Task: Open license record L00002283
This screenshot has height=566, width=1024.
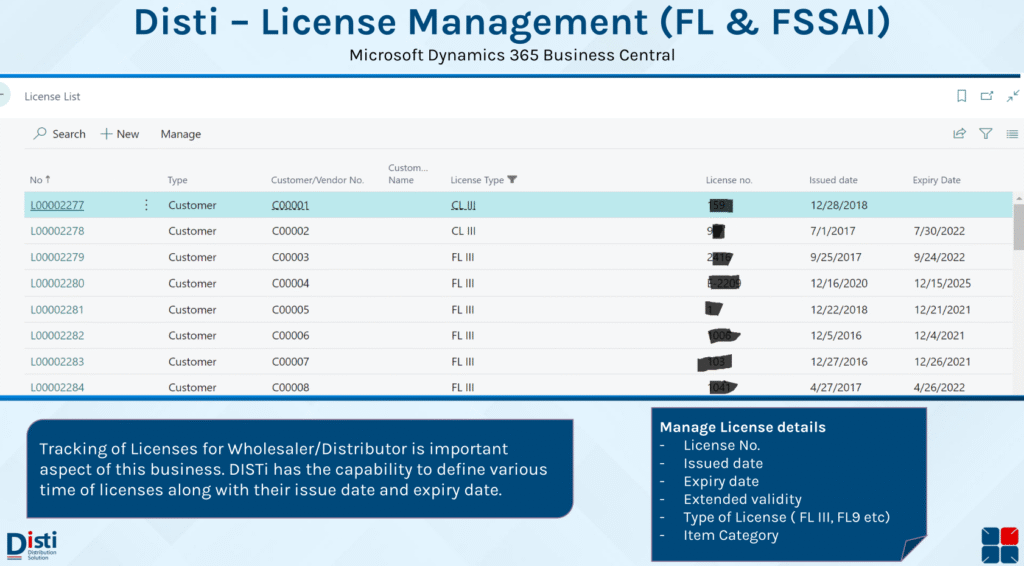Action: pyautogui.click(x=57, y=361)
